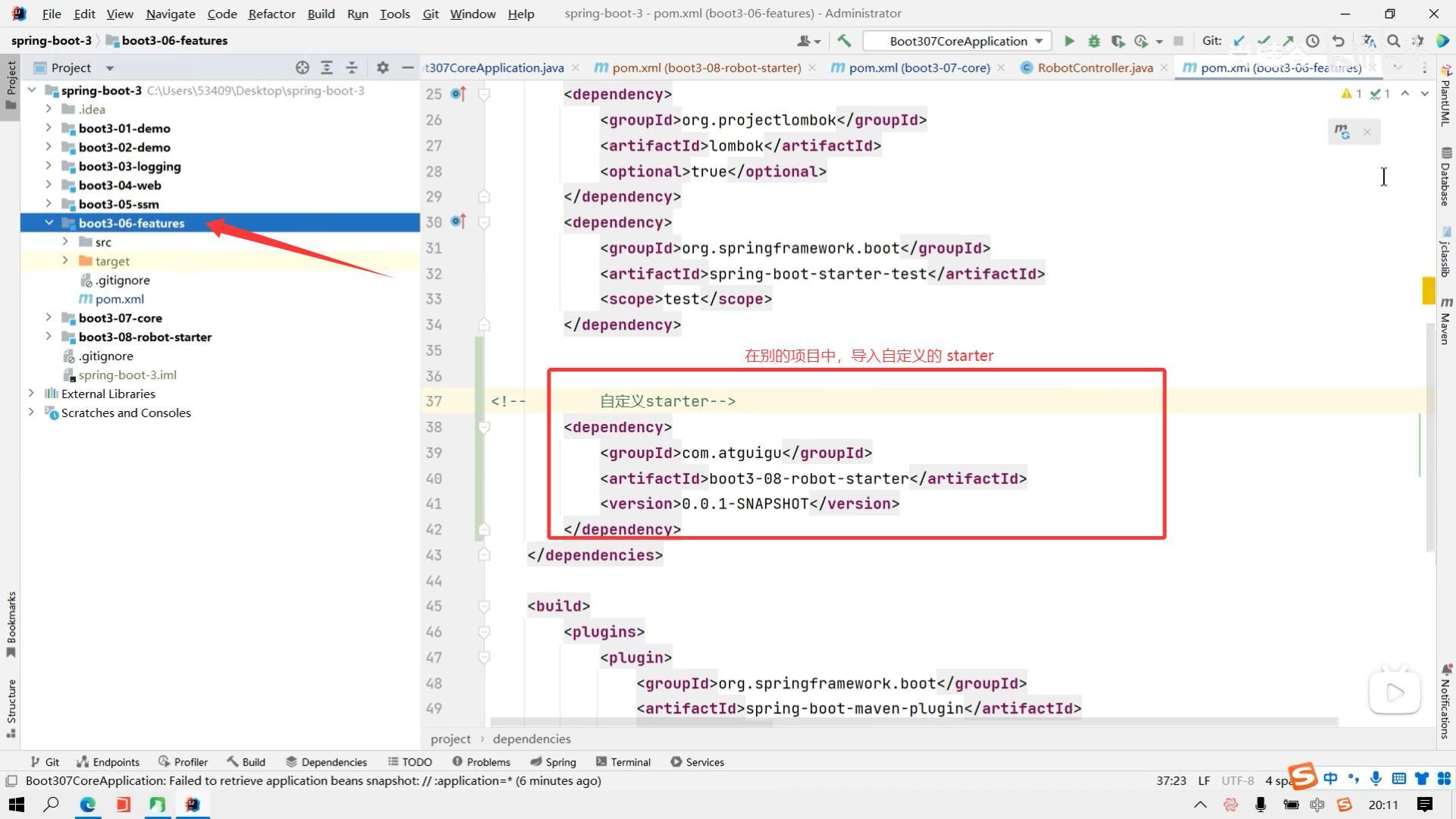1456x819 pixels.
Task: Toggle the Database side panel
Action: point(1446,177)
